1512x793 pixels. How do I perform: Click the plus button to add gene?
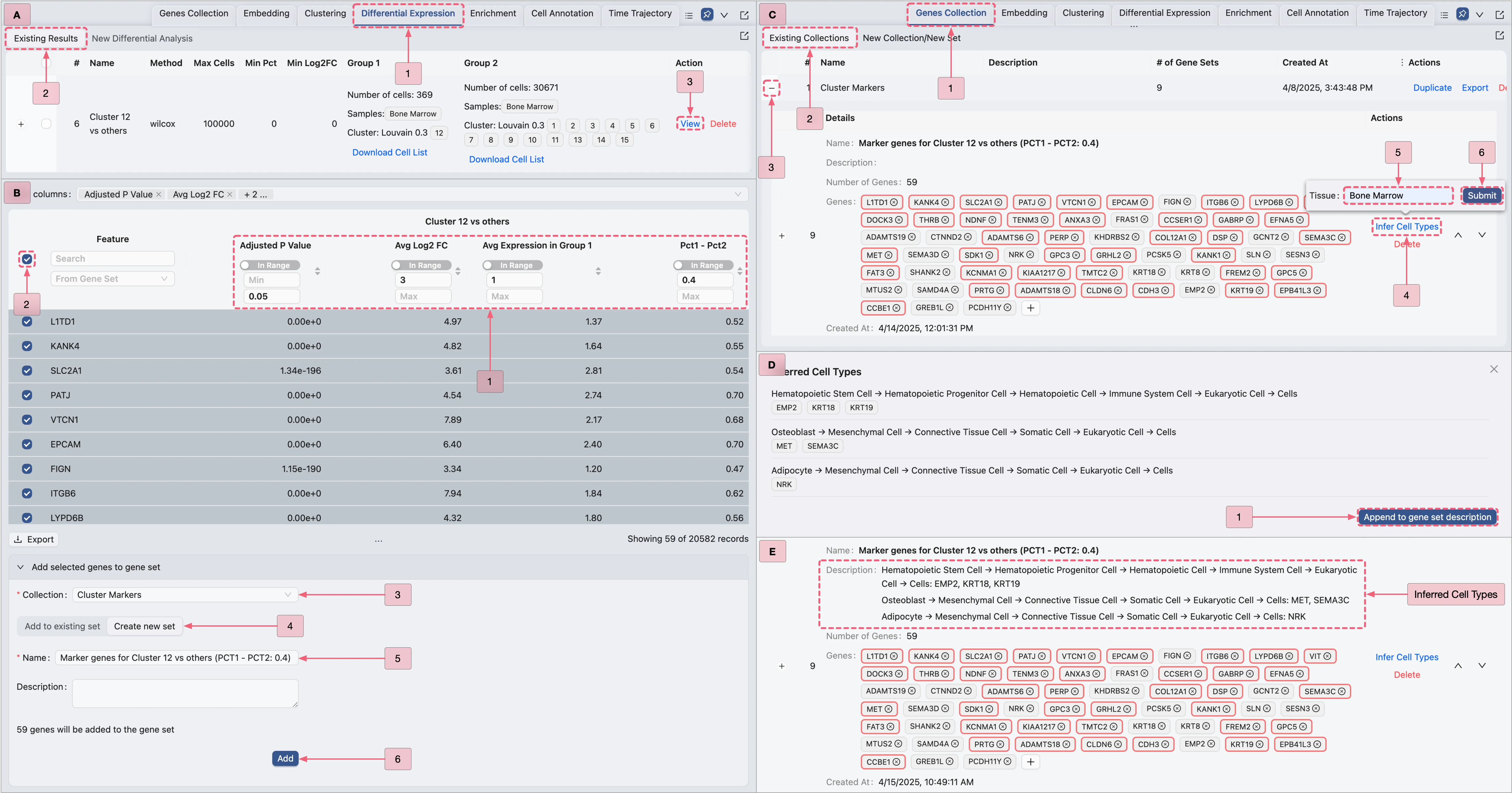click(1031, 308)
